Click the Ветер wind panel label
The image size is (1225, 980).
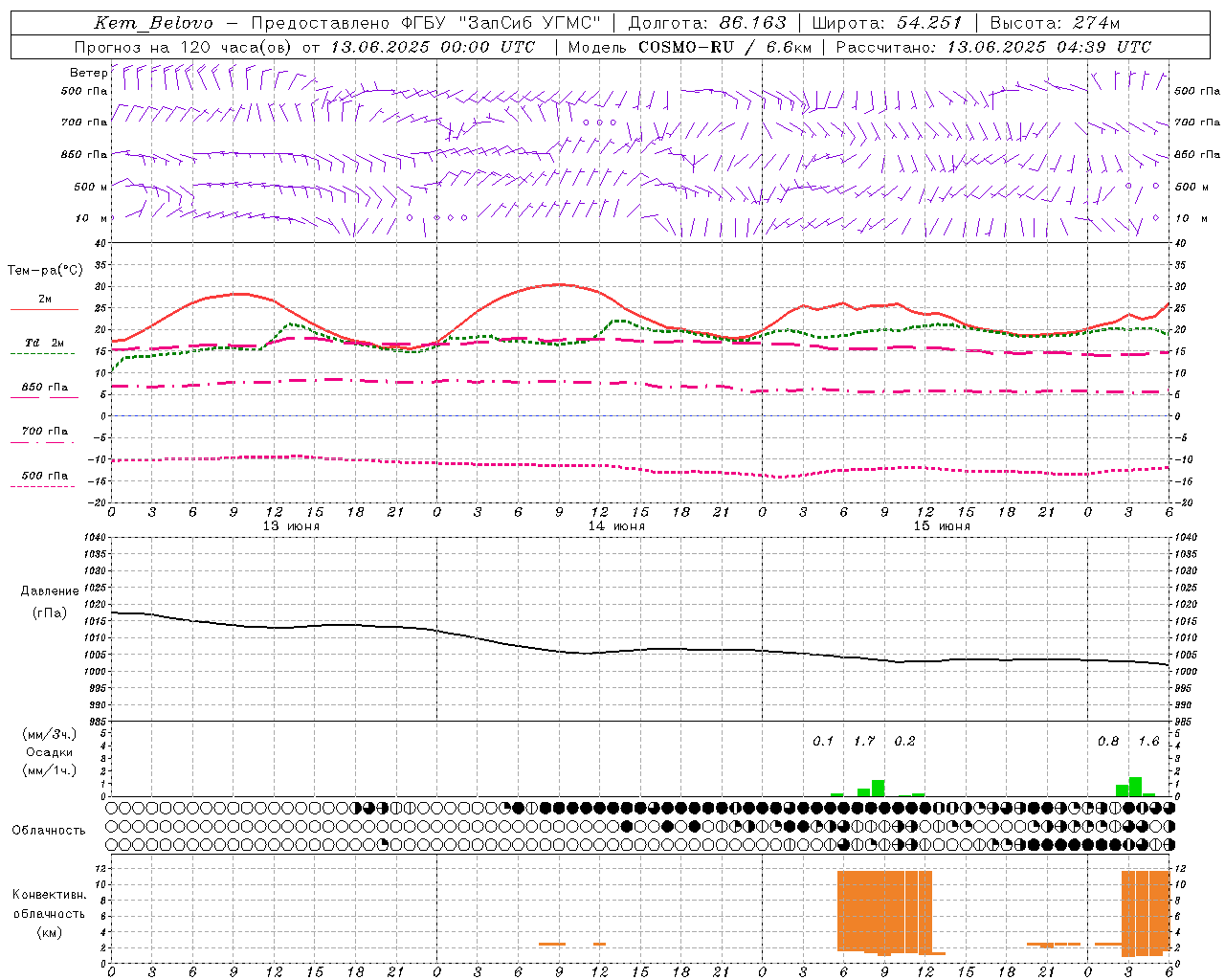tap(88, 72)
